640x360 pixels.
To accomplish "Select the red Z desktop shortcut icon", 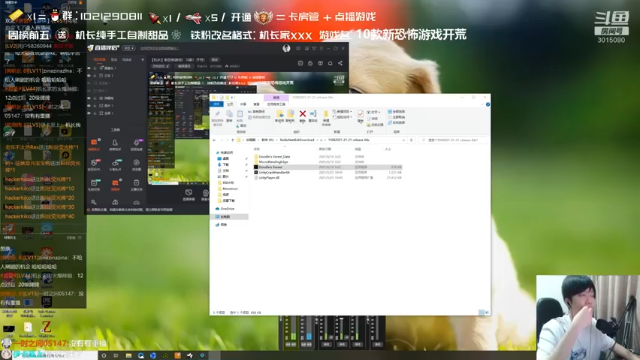I will tap(46, 327).
